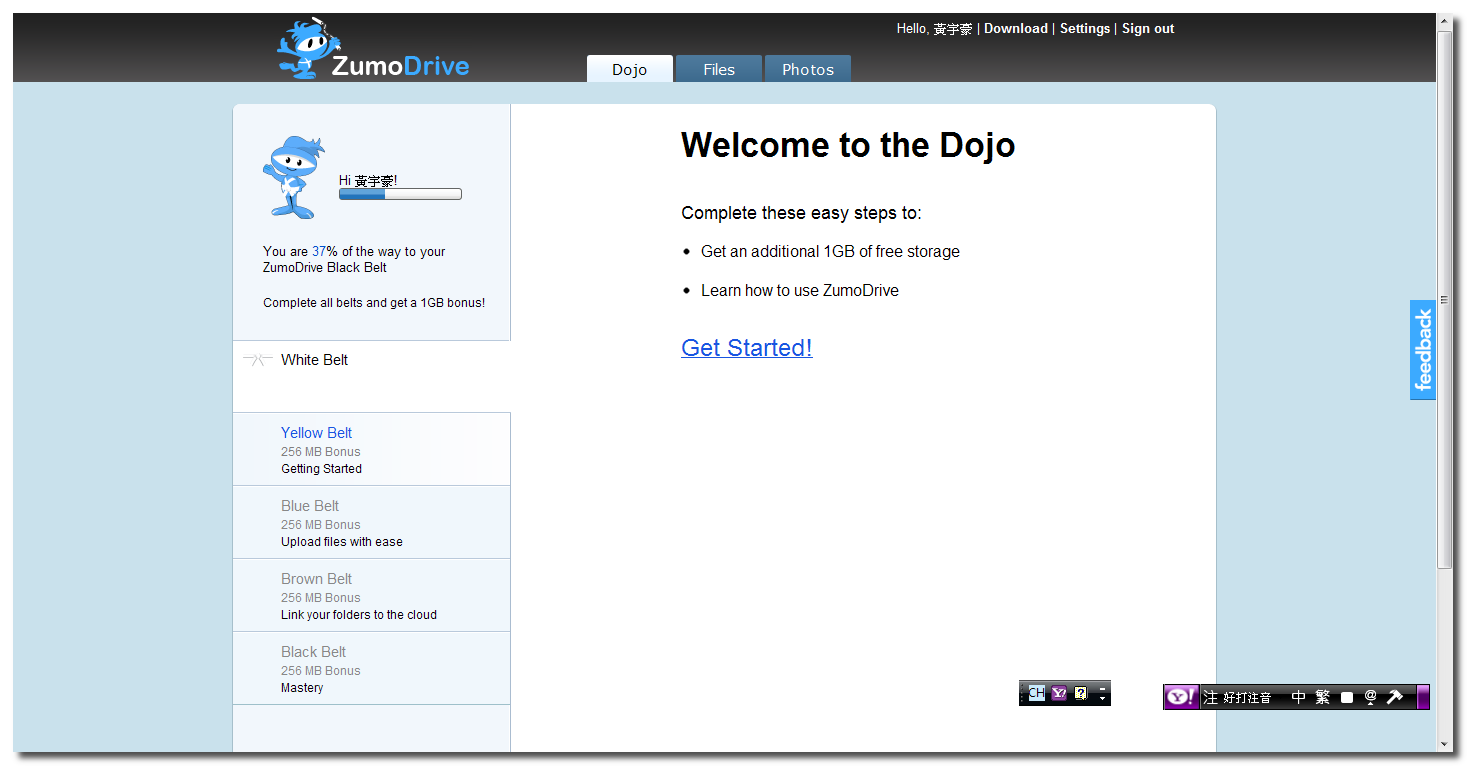
Task: Click the scrollbar down arrow
Action: point(1444,744)
